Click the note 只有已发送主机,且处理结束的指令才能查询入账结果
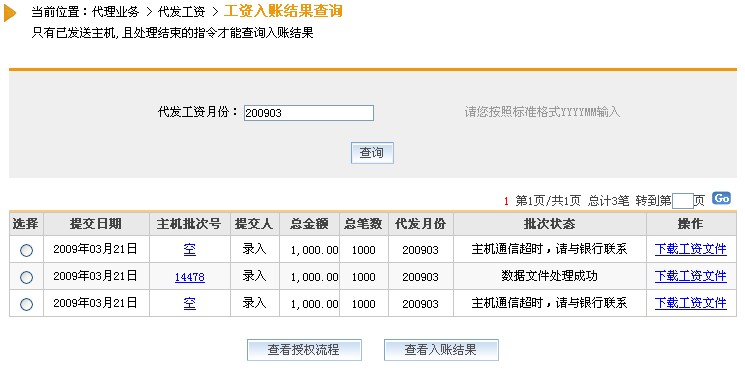Image resolution: width=745 pixels, height=385 pixels. click(x=172, y=33)
